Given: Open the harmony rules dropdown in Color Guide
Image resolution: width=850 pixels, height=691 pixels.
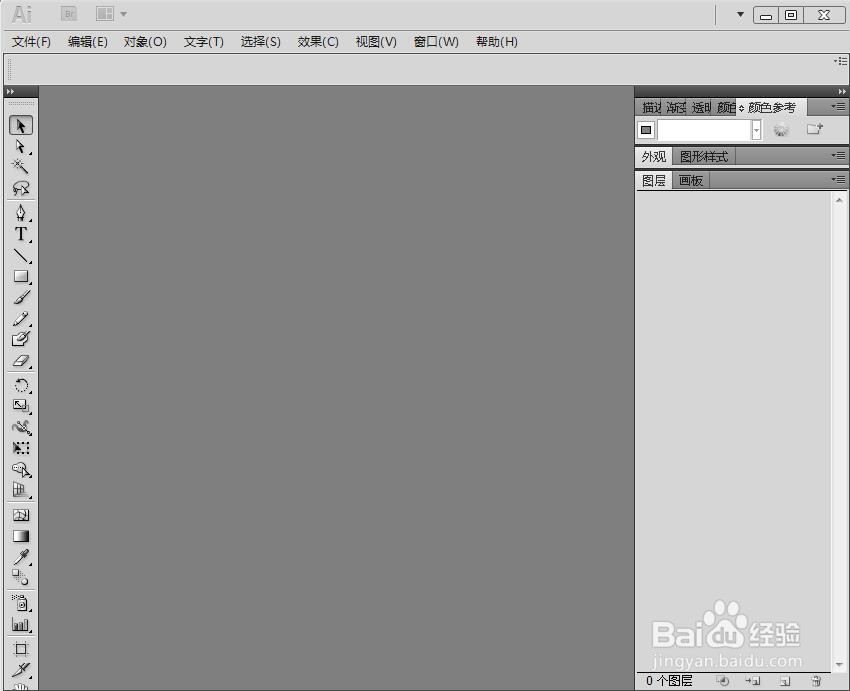Looking at the screenshot, I should coord(756,130).
